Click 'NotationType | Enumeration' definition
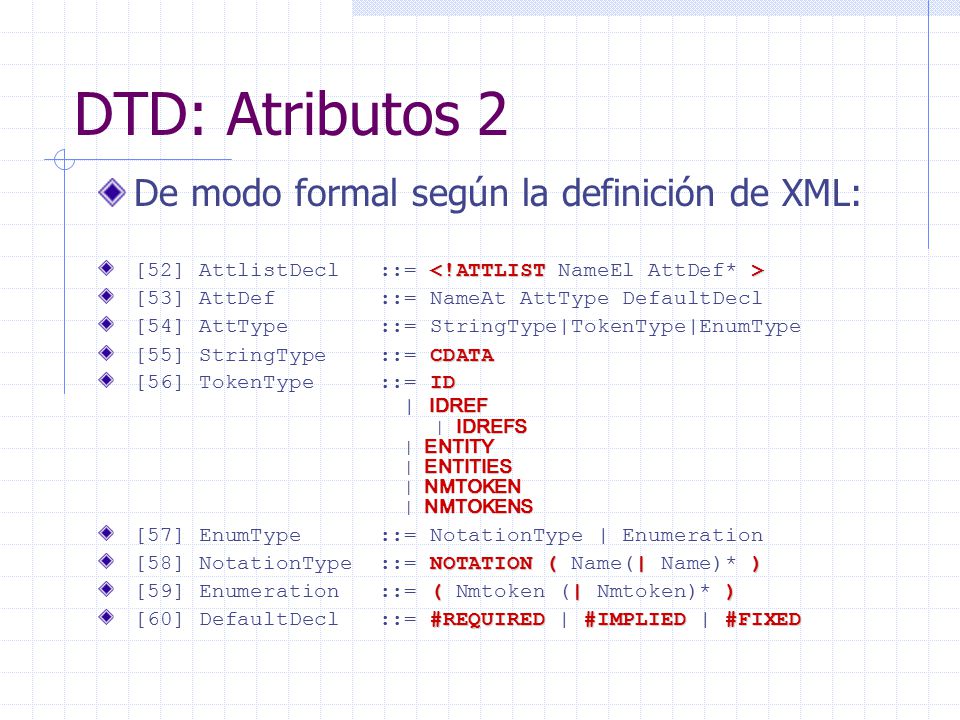Viewport: 960px width, 720px height. 596,535
